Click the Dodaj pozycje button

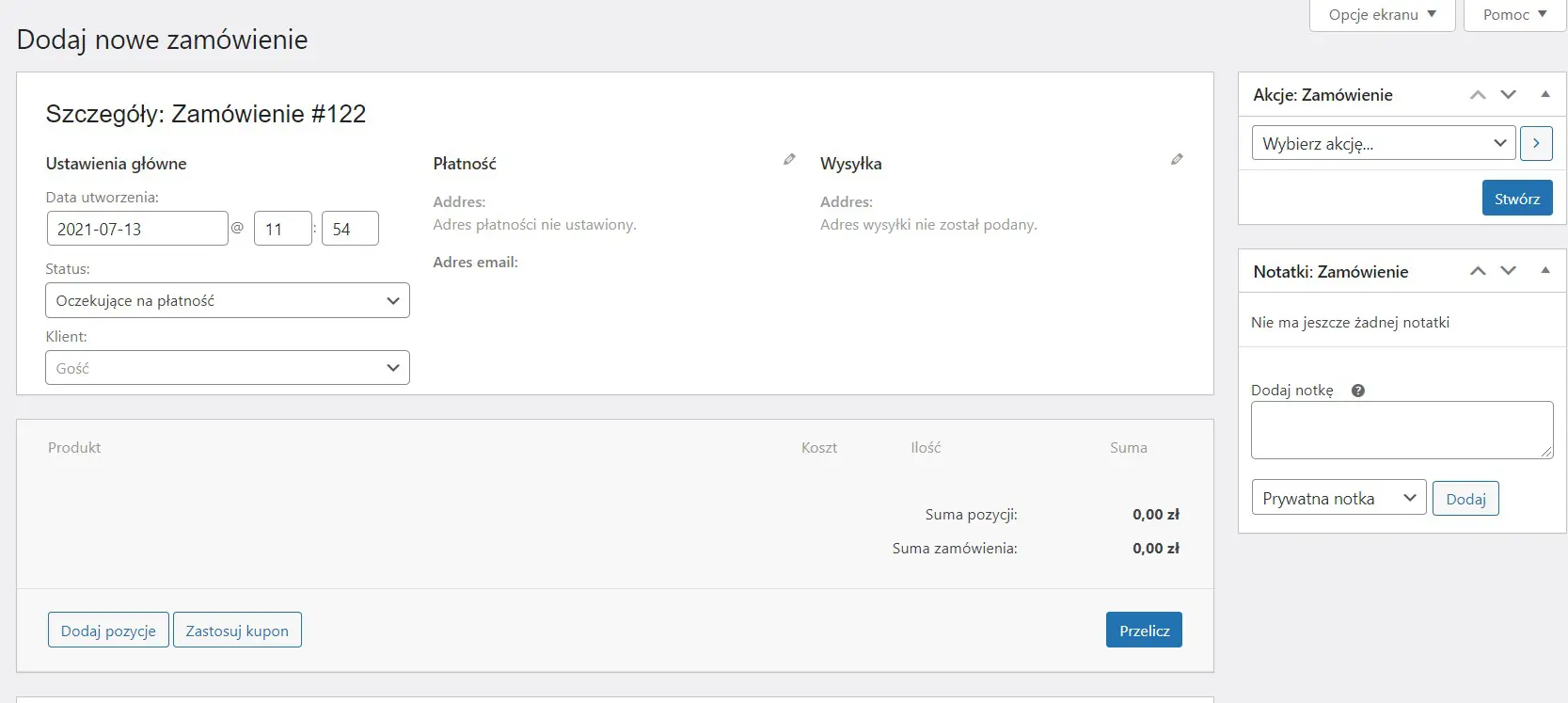tap(108, 631)
